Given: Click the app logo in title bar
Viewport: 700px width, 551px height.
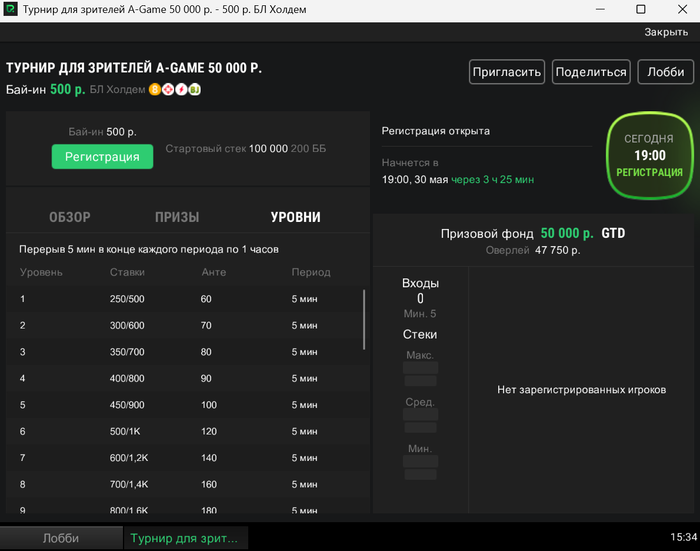Looking at the screenshot, I should click(10, 9).
